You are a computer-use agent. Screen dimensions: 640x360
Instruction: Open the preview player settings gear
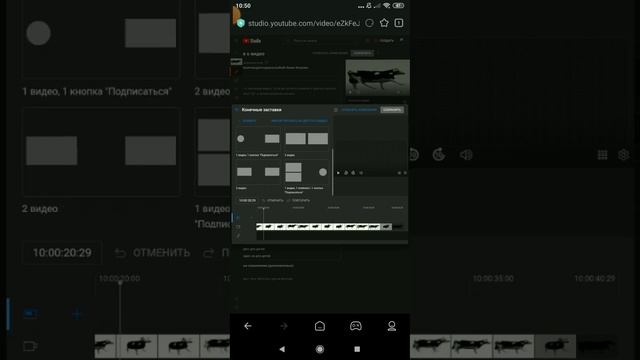click(405, 173)
